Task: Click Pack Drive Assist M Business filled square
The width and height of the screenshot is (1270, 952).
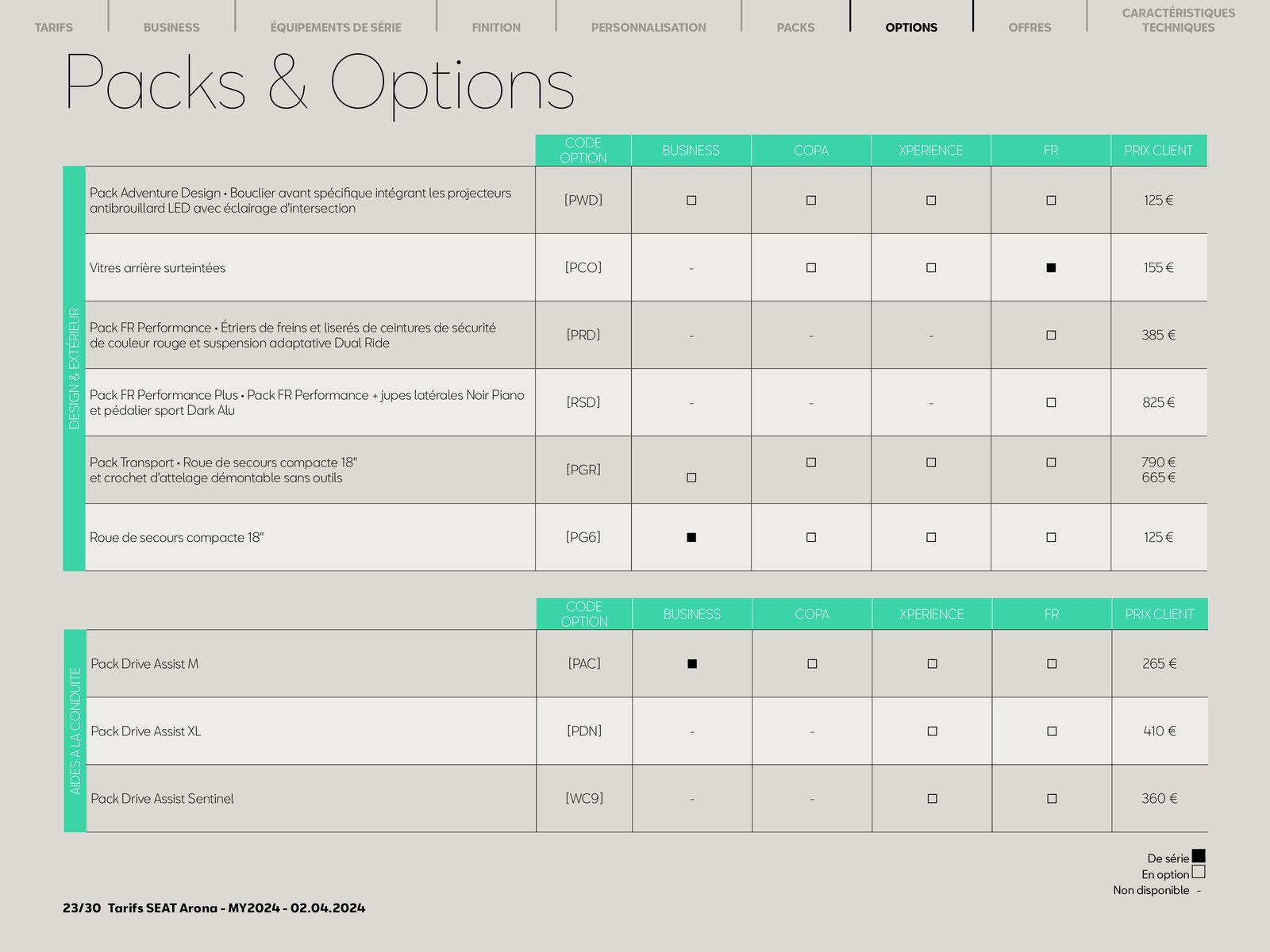Action: click(692, 664)
